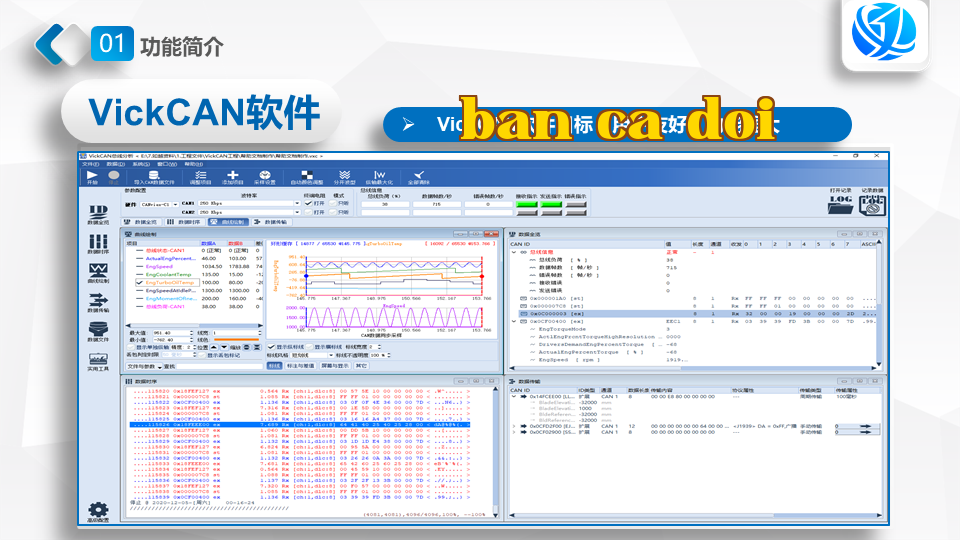Open 数据全览 in the left sidebar

pyautogui.click(x=98, y=214)
